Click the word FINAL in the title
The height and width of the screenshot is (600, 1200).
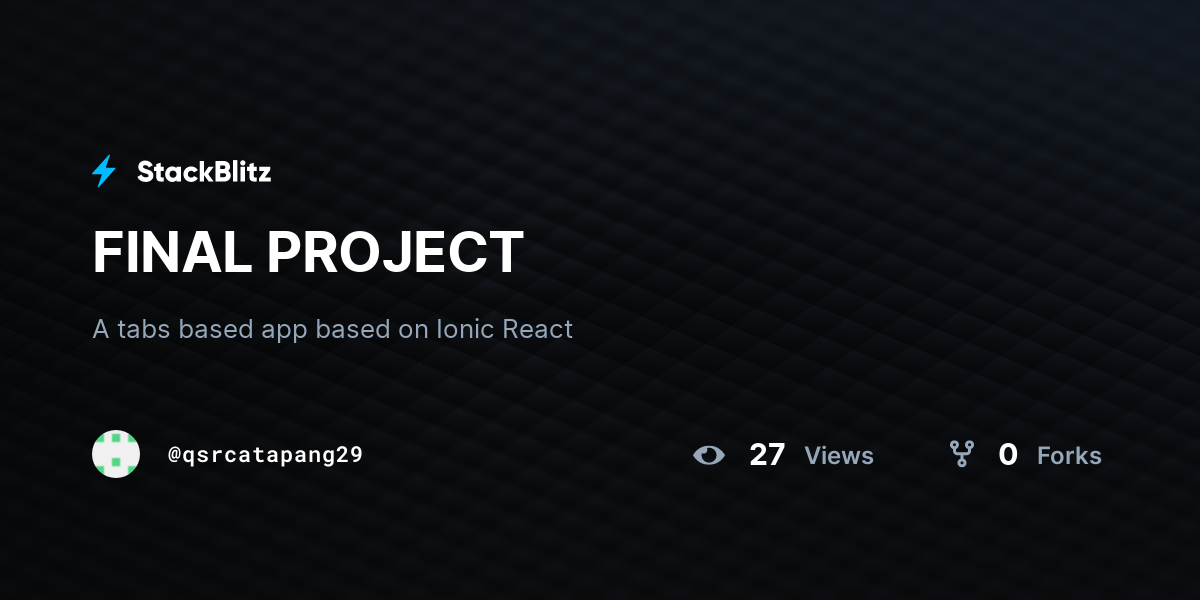[172, 252]
